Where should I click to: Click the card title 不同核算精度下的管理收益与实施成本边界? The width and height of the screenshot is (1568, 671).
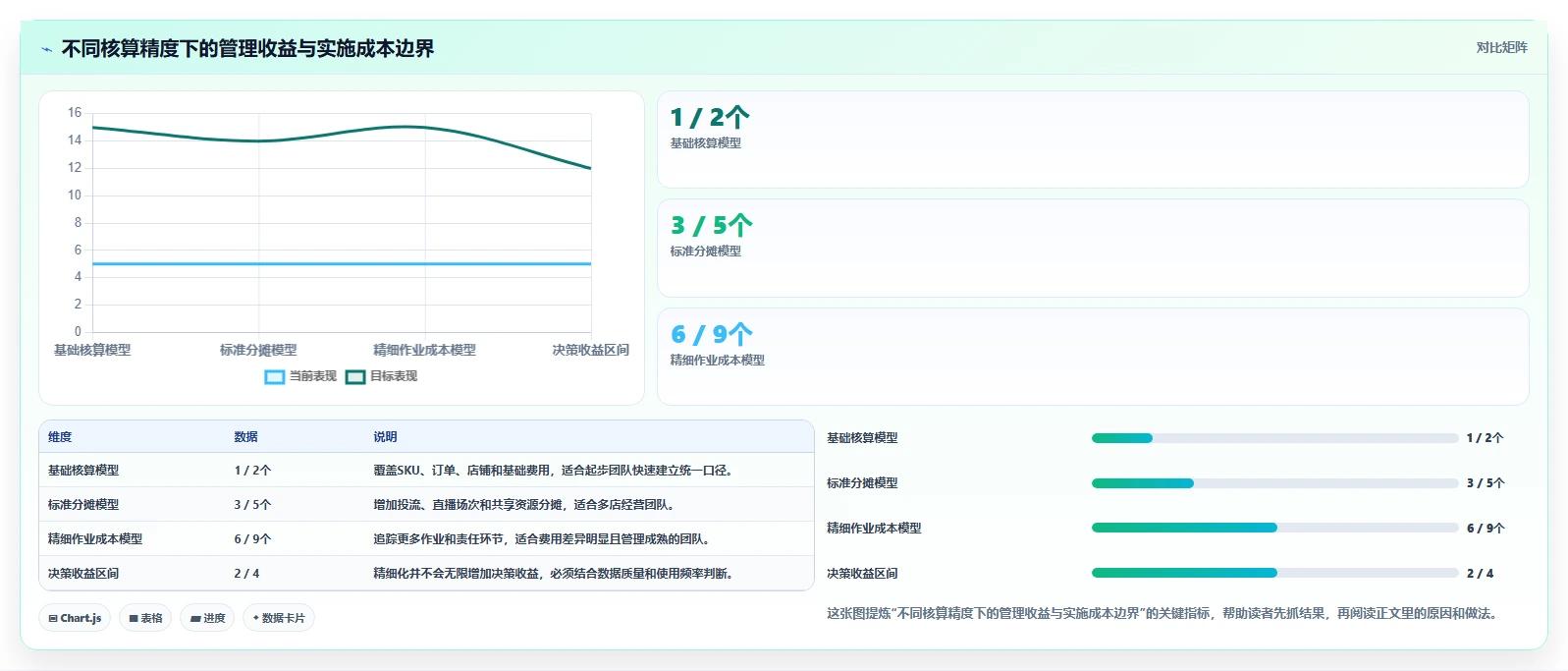pyautogui.click(x=247, y=49)
